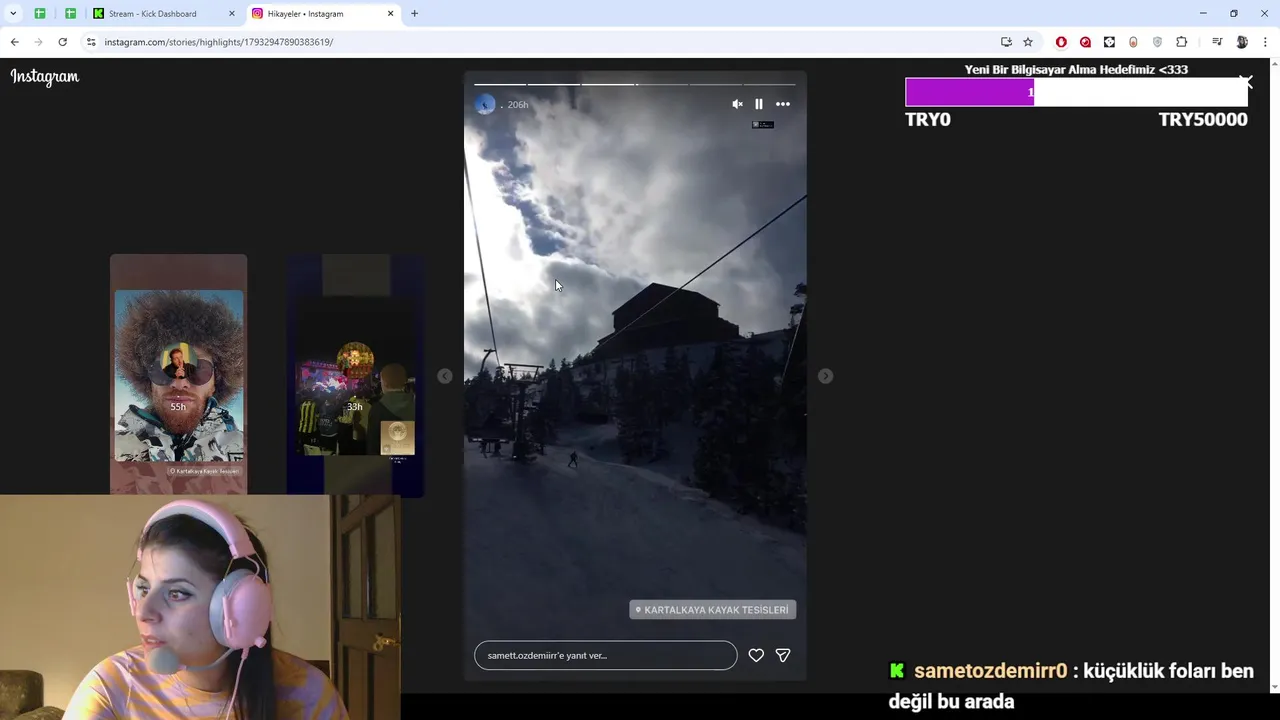This screenshot has height=720, width=1280.
Task: Open a new browser tab
Action: point(414,14)
